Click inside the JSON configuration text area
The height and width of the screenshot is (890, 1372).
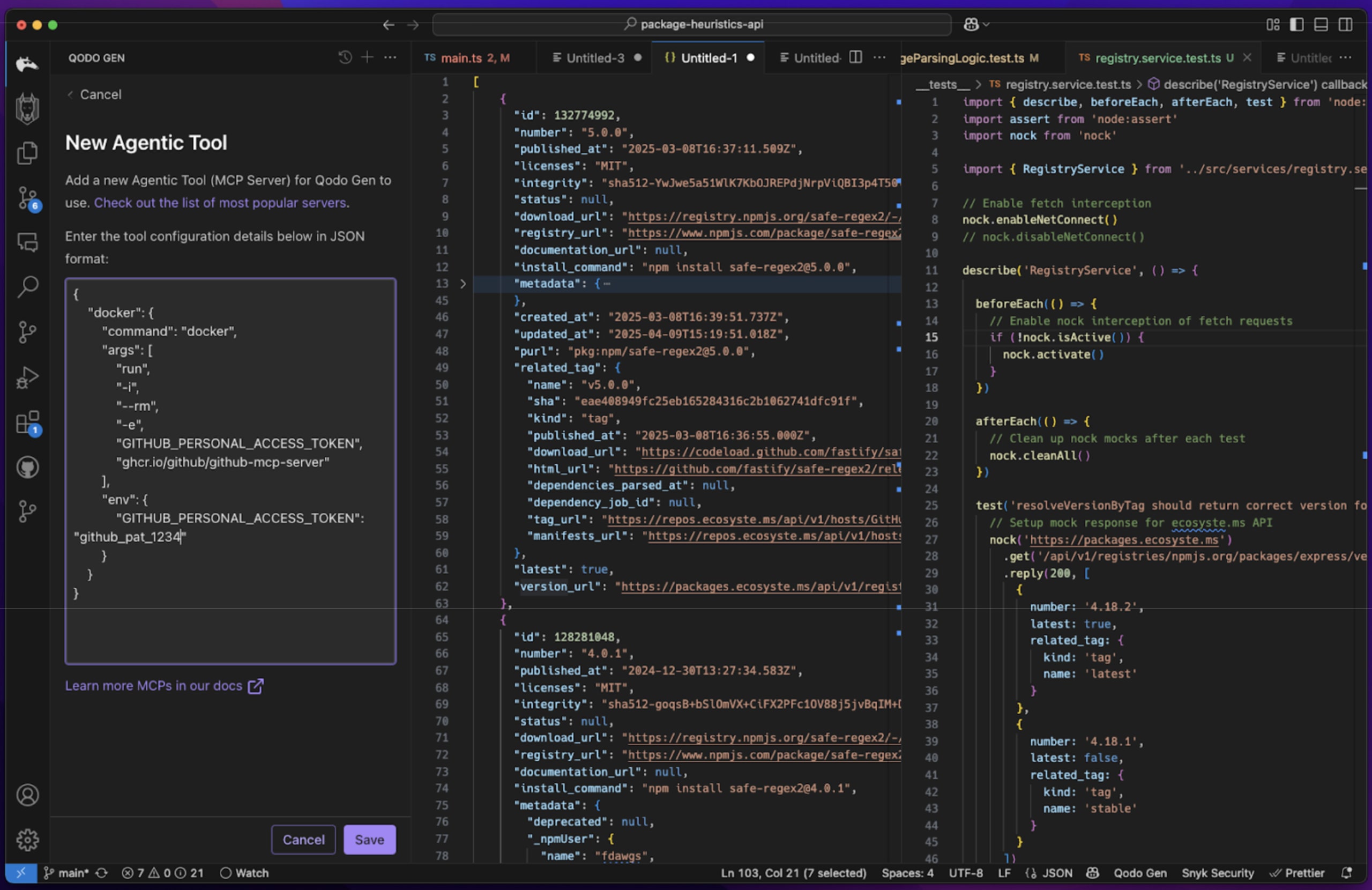pos(230,471)
